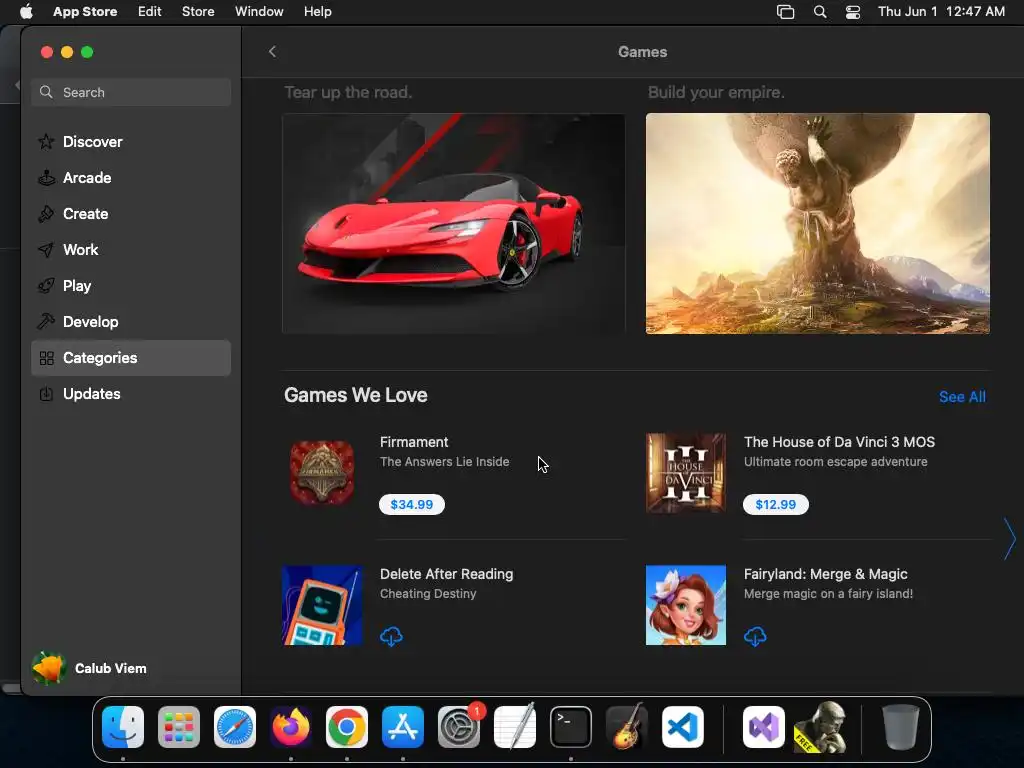Click the Calub Viem account name

(110, 668)
